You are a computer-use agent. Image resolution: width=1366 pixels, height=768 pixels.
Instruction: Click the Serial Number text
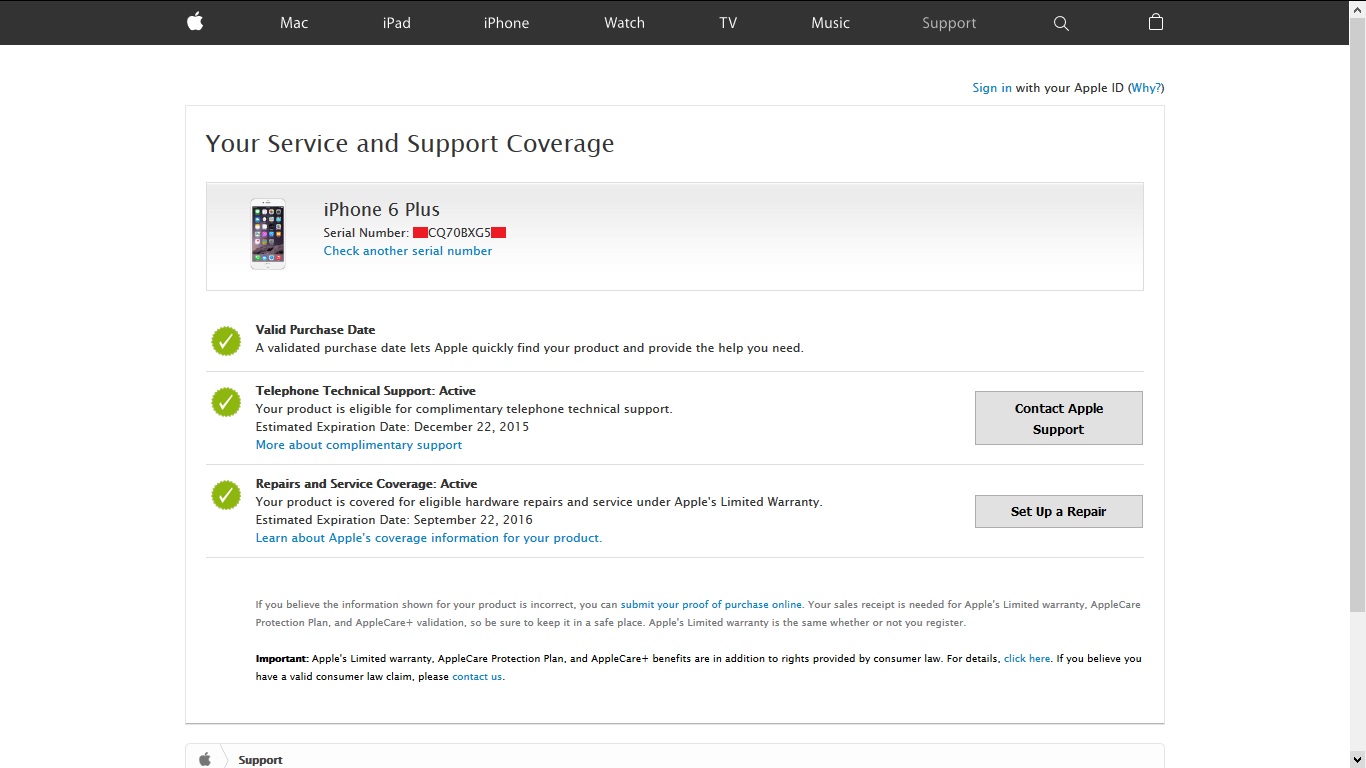(415, 233)
